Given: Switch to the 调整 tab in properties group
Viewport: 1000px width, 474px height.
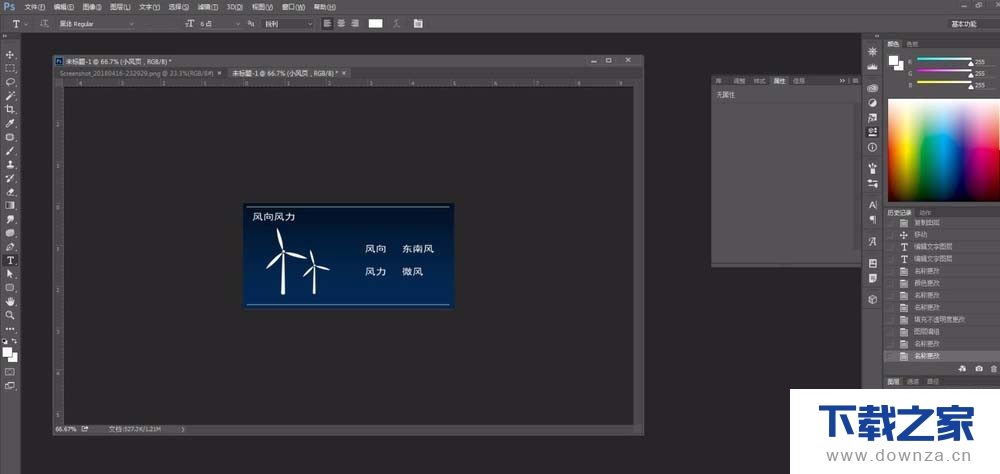Looking at the screenshot, I should pos(739,81).
